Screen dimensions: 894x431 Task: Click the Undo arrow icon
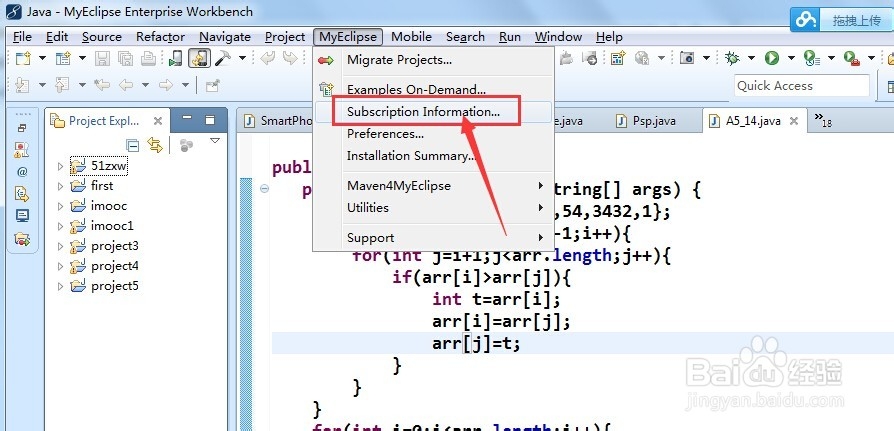pyautogui.click(x=267, y=58)
